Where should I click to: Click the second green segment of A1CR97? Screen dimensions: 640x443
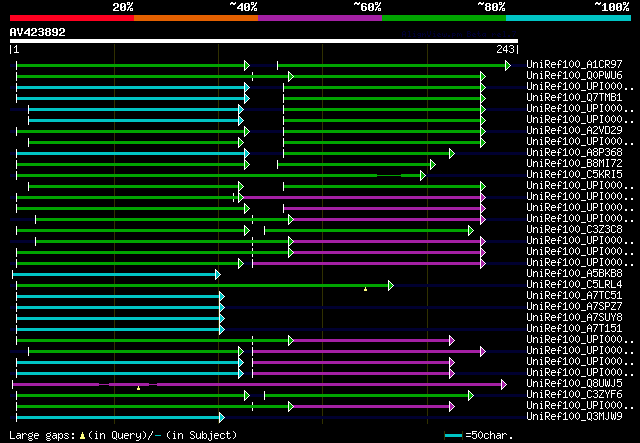click(393, 65)
